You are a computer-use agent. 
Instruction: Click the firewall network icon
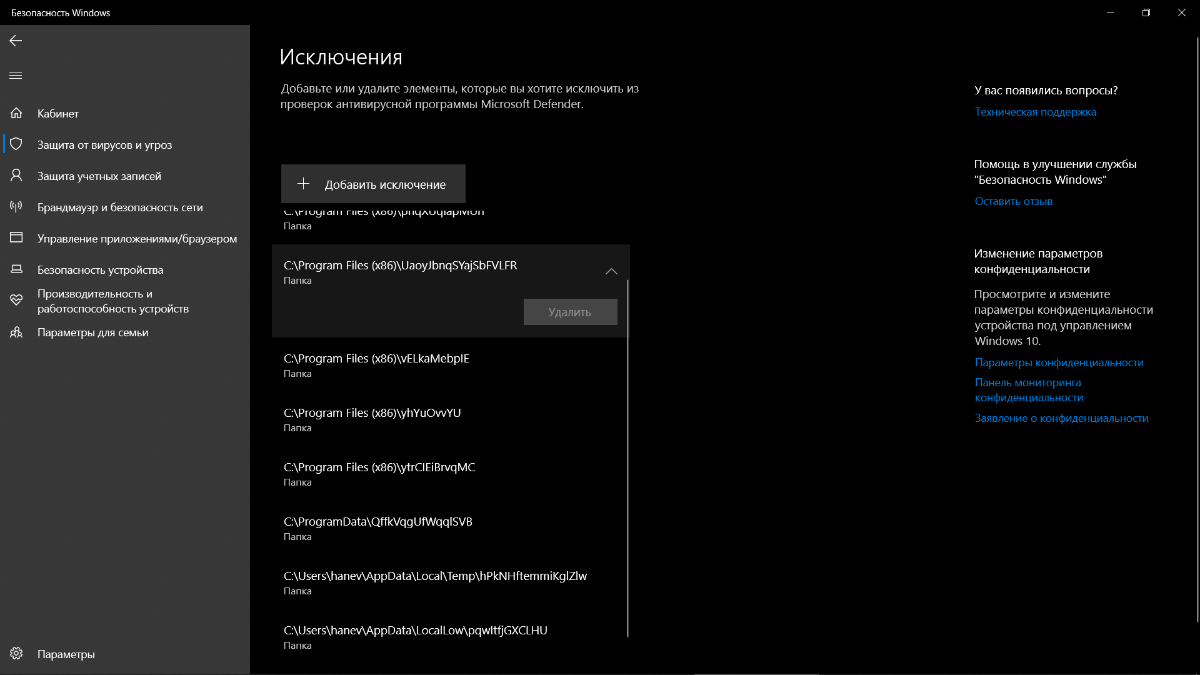(15, 207)
